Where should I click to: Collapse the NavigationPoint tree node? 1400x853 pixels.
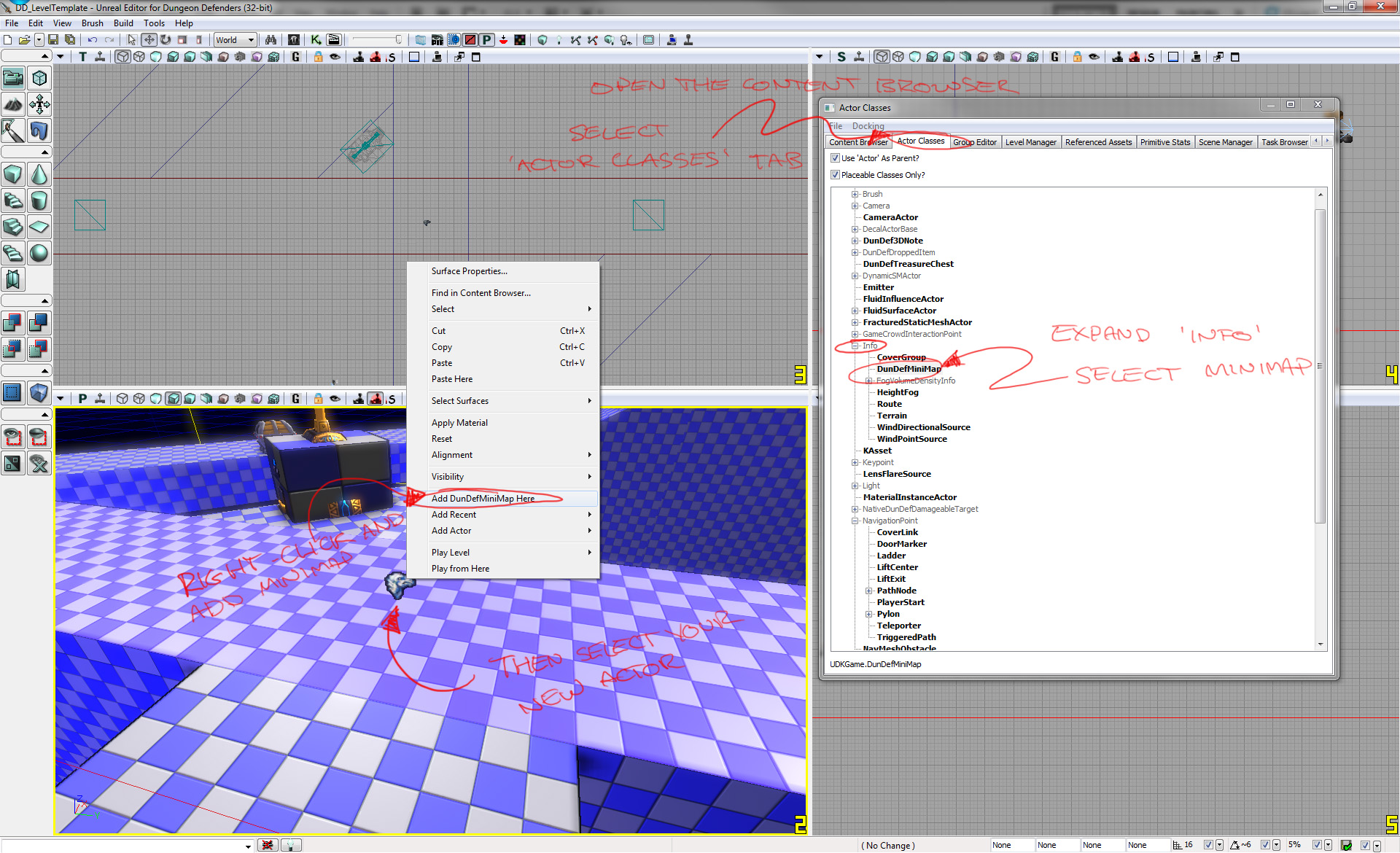pyautogui.click(x=855, y=521)
